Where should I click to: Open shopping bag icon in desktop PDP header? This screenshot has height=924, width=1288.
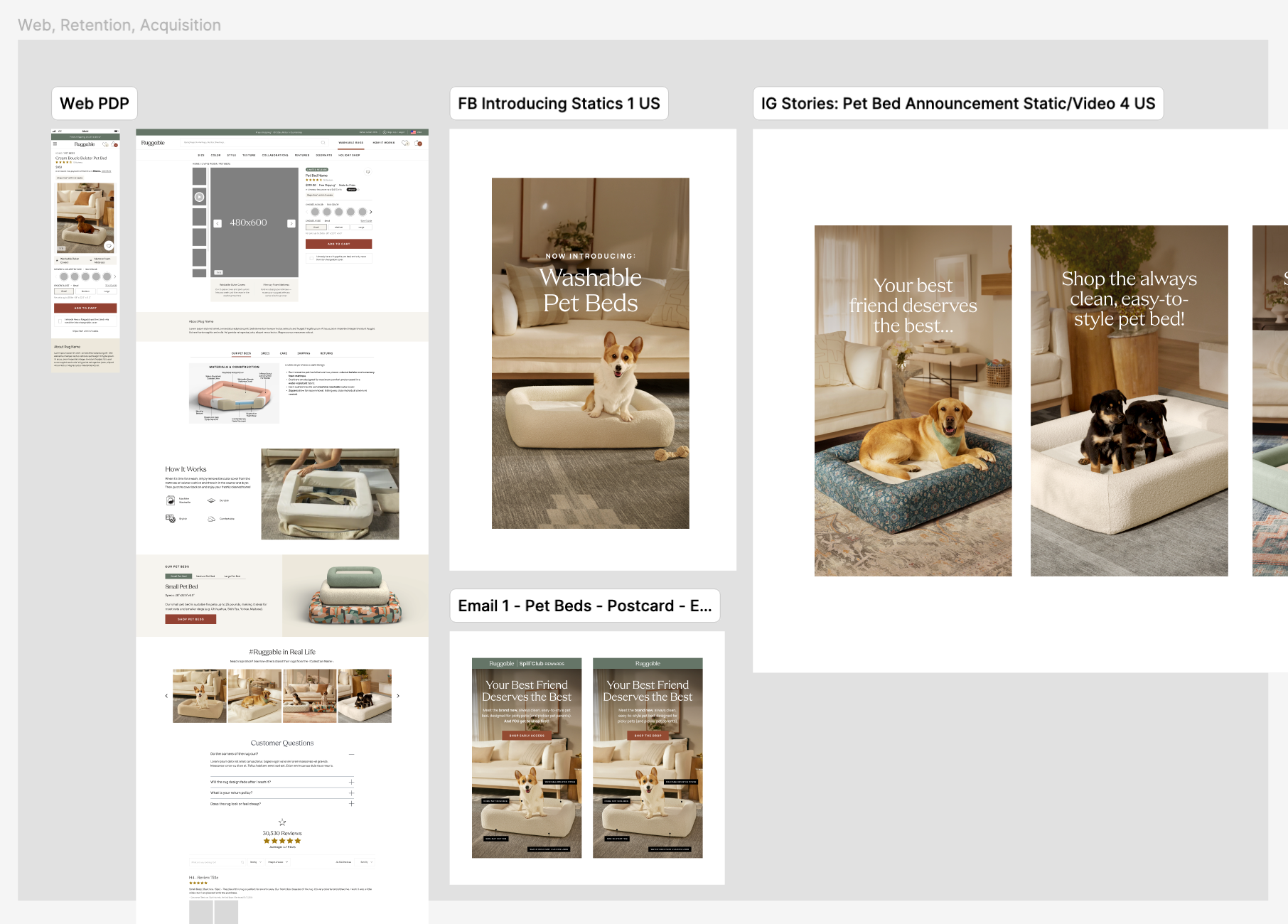[x=419, y=143]
